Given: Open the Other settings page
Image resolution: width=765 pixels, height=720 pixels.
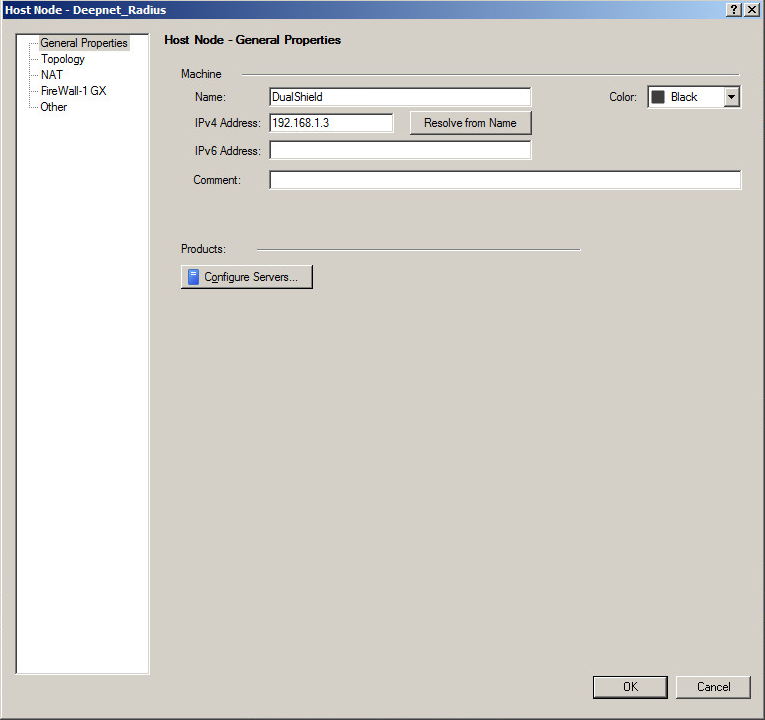Looking at the screenshot, I should 54,107.
